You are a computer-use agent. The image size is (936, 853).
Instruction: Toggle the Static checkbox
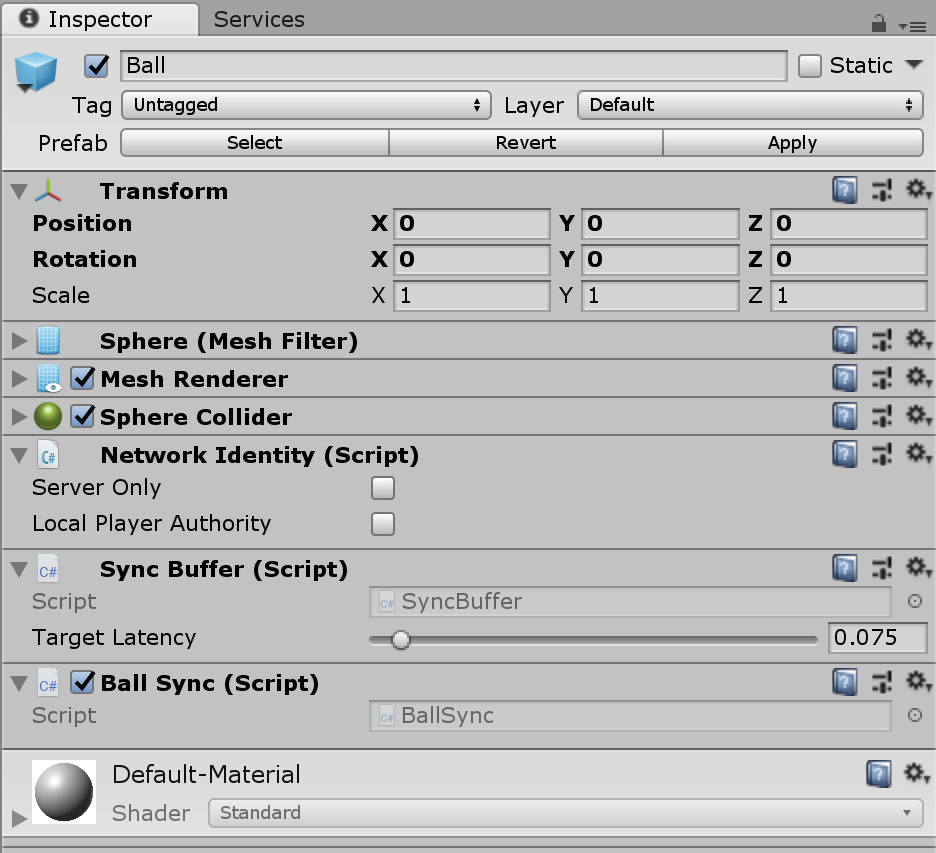click(x=810, y=66)
